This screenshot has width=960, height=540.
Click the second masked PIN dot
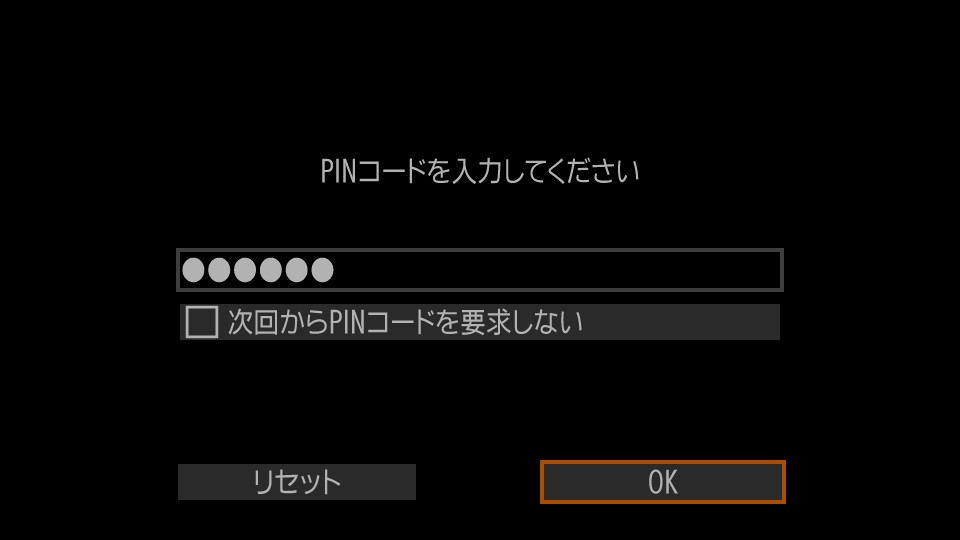[219, 270]
